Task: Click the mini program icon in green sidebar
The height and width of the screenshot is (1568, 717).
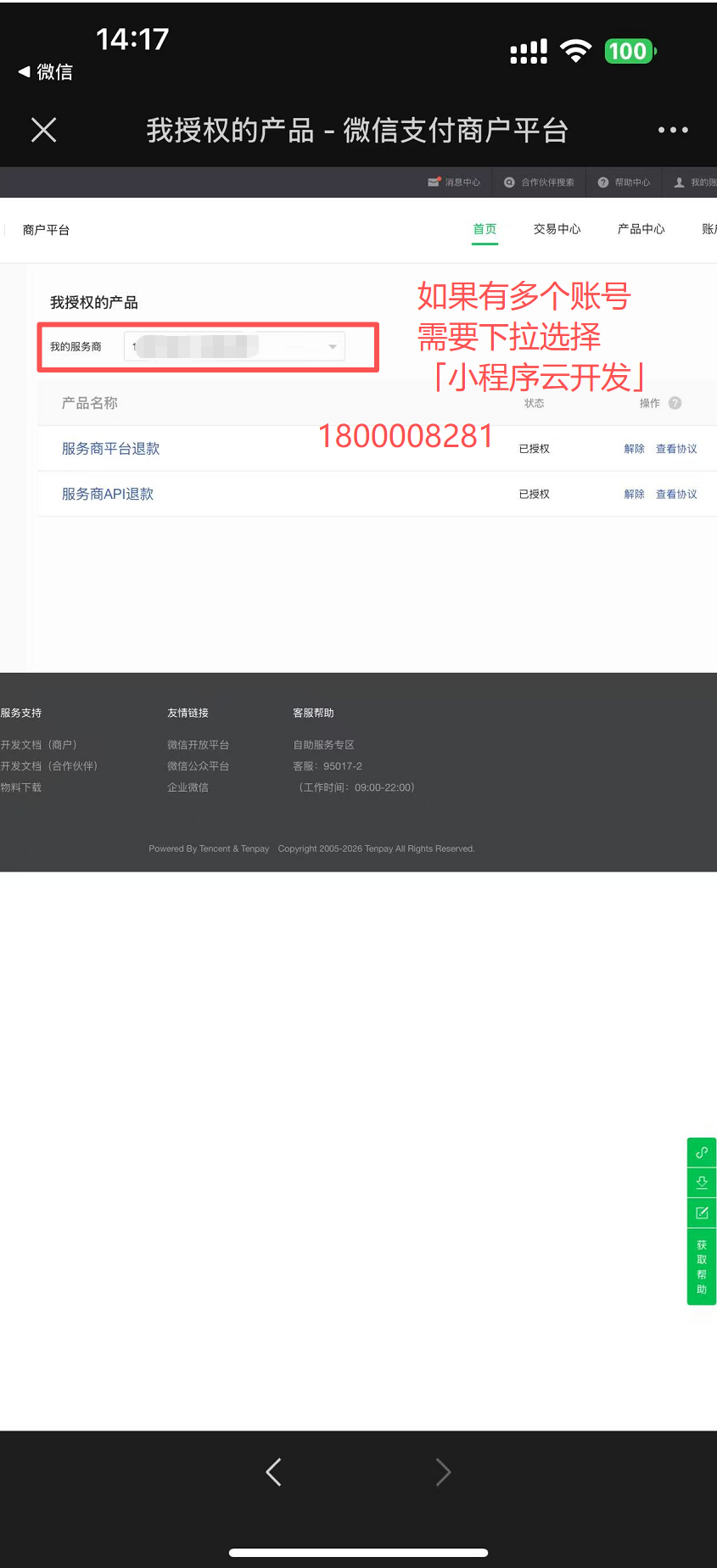Action: coord(702,1152)
